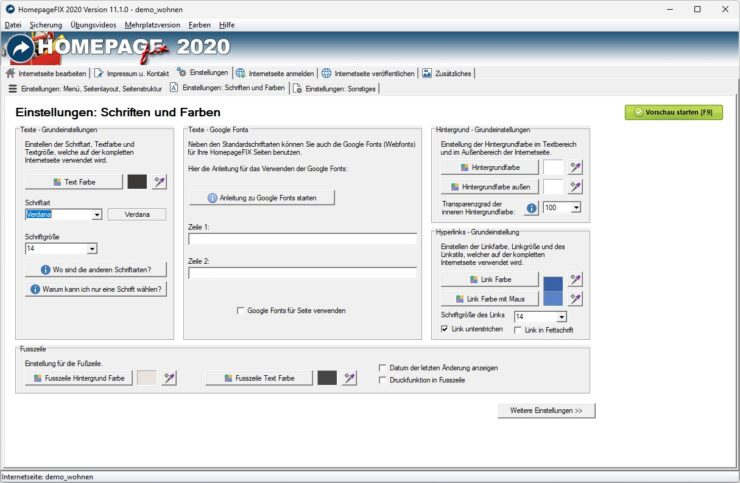Click the blue Link Farbe color swatch

coord(553,283)
